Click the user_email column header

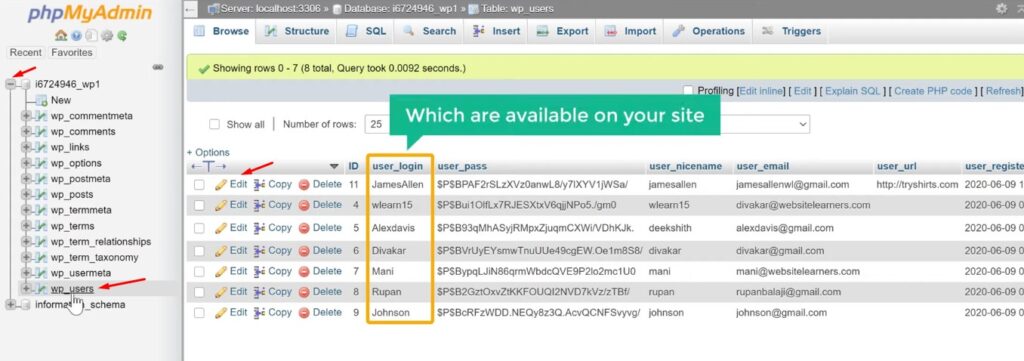(x=763, y=166)
